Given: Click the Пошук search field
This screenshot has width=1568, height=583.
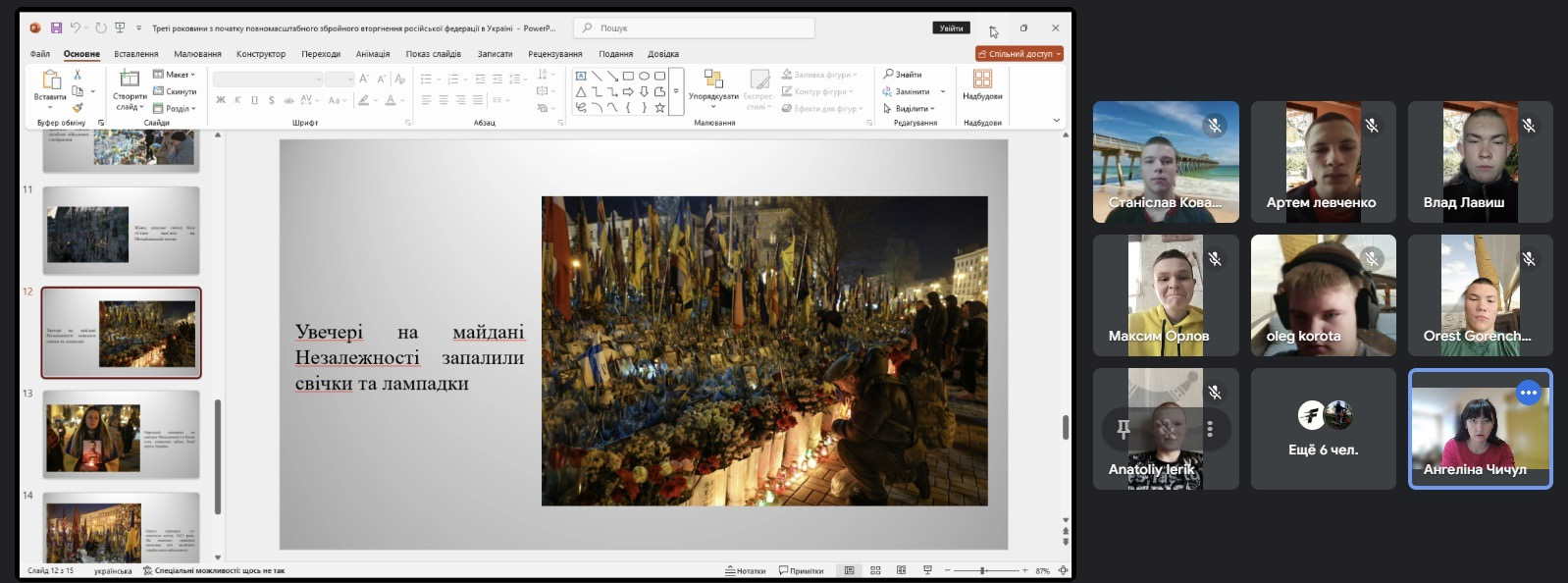Looking at the screenshot, I should [x=694, y=28].
